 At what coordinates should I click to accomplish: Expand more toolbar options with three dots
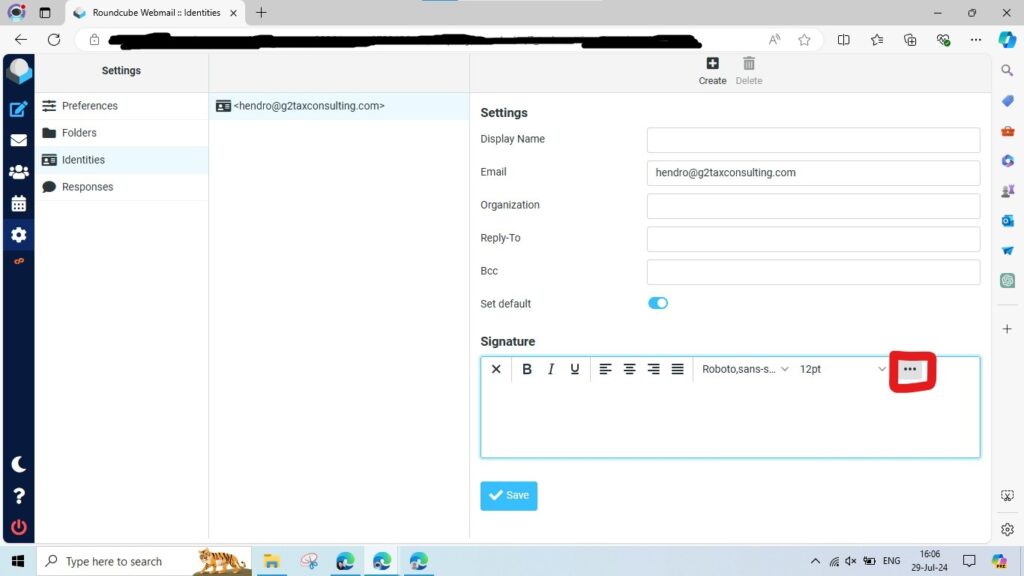[909, 369]
